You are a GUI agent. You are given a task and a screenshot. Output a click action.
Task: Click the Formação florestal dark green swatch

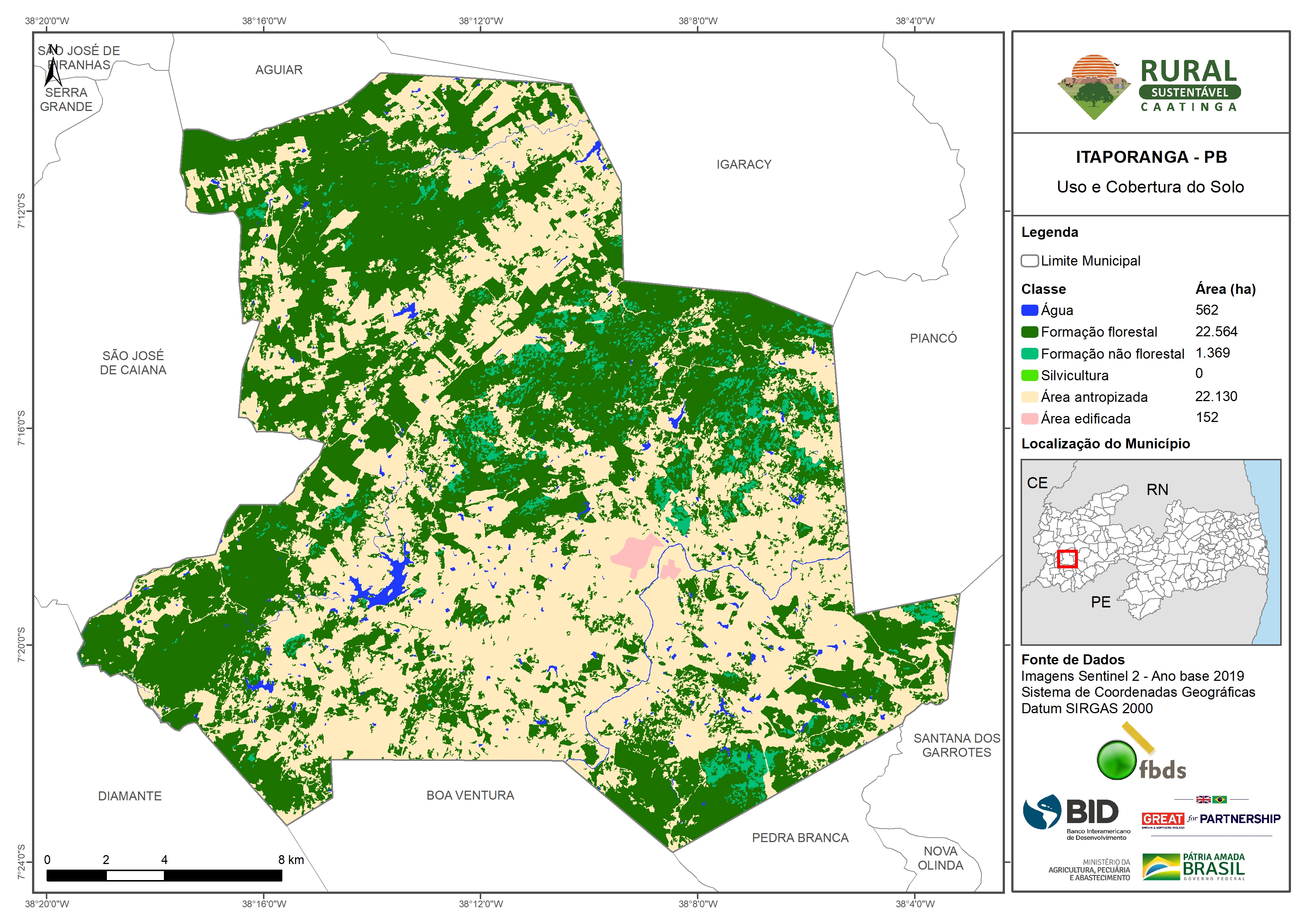[x=1029, y=332]
